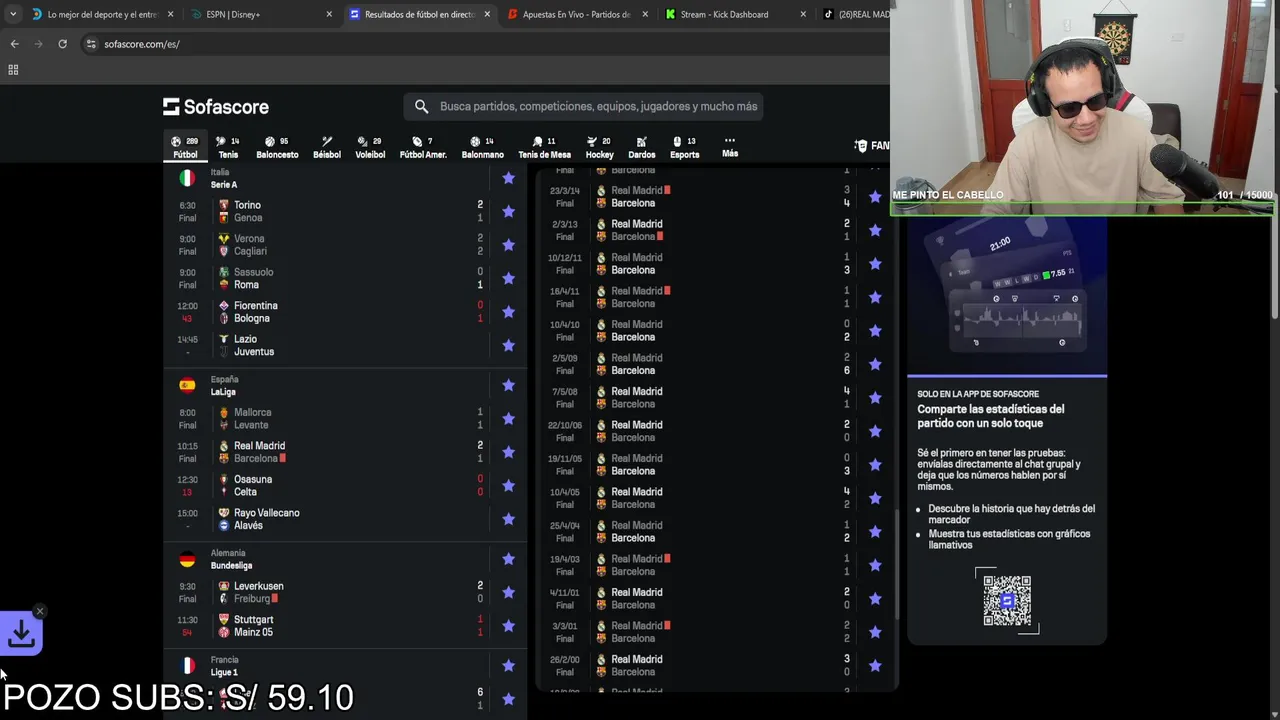Toggle favorite star for Italia Serie A
1280x720 pixels.
[x=508, y=178]
